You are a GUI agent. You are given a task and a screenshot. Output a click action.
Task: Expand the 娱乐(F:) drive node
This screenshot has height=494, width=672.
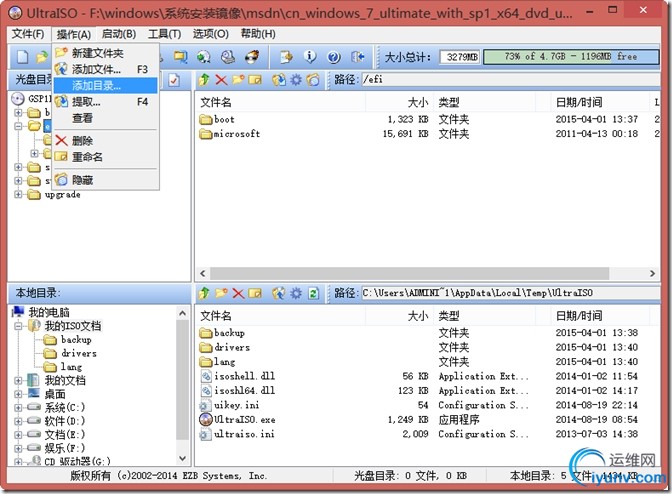point(18,448)
